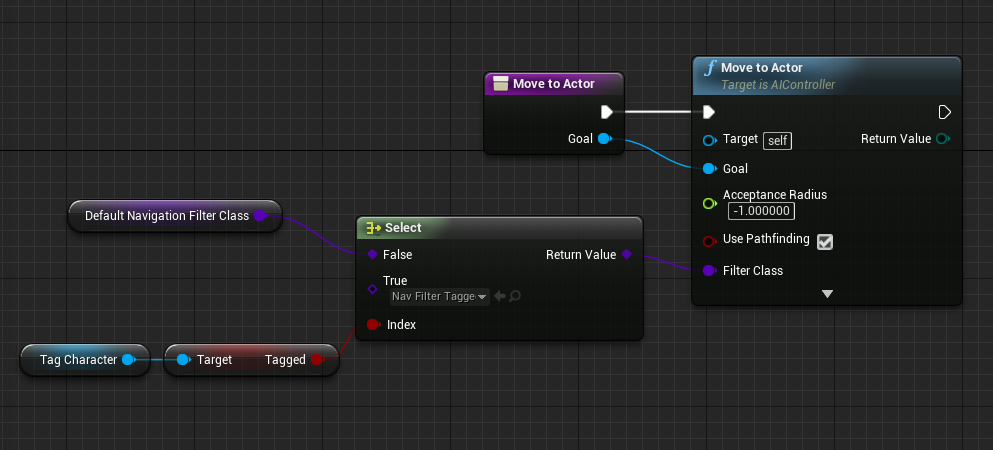
Task: Click the use-selected arrow icon beside Nav Filter
Action: point(500,296)
